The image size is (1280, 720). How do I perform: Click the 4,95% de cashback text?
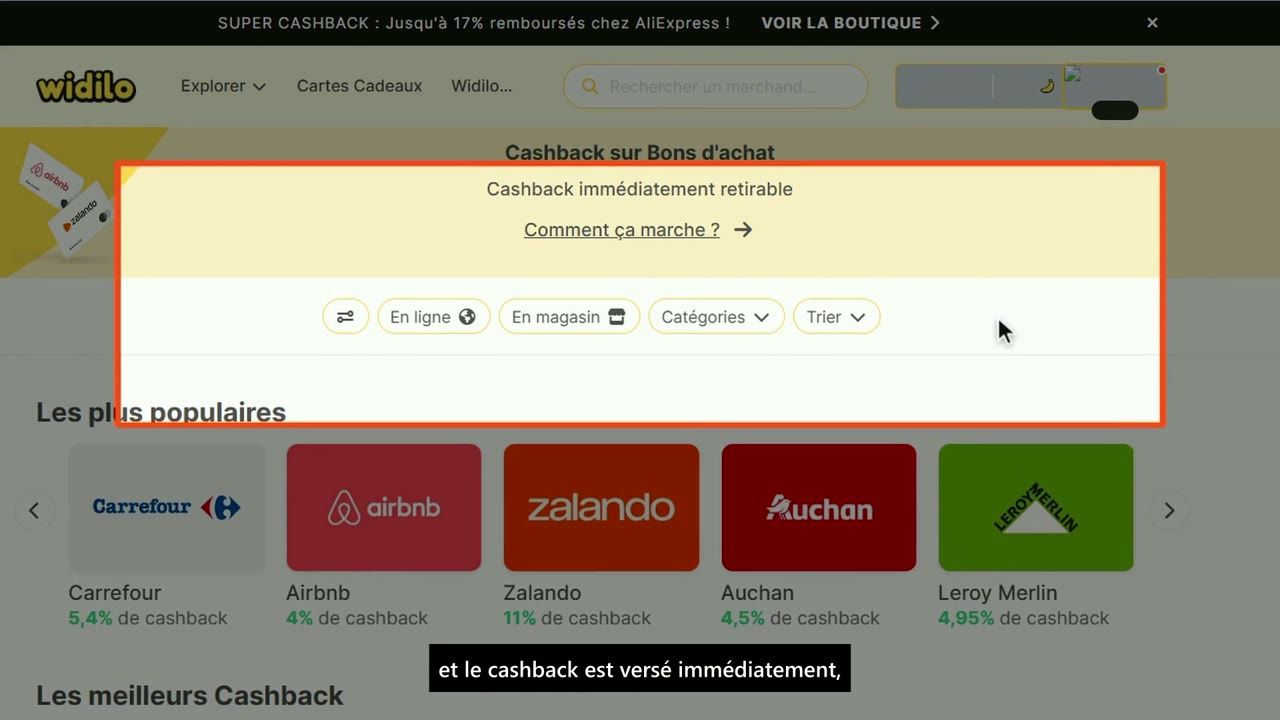[x=1023, y=618]
